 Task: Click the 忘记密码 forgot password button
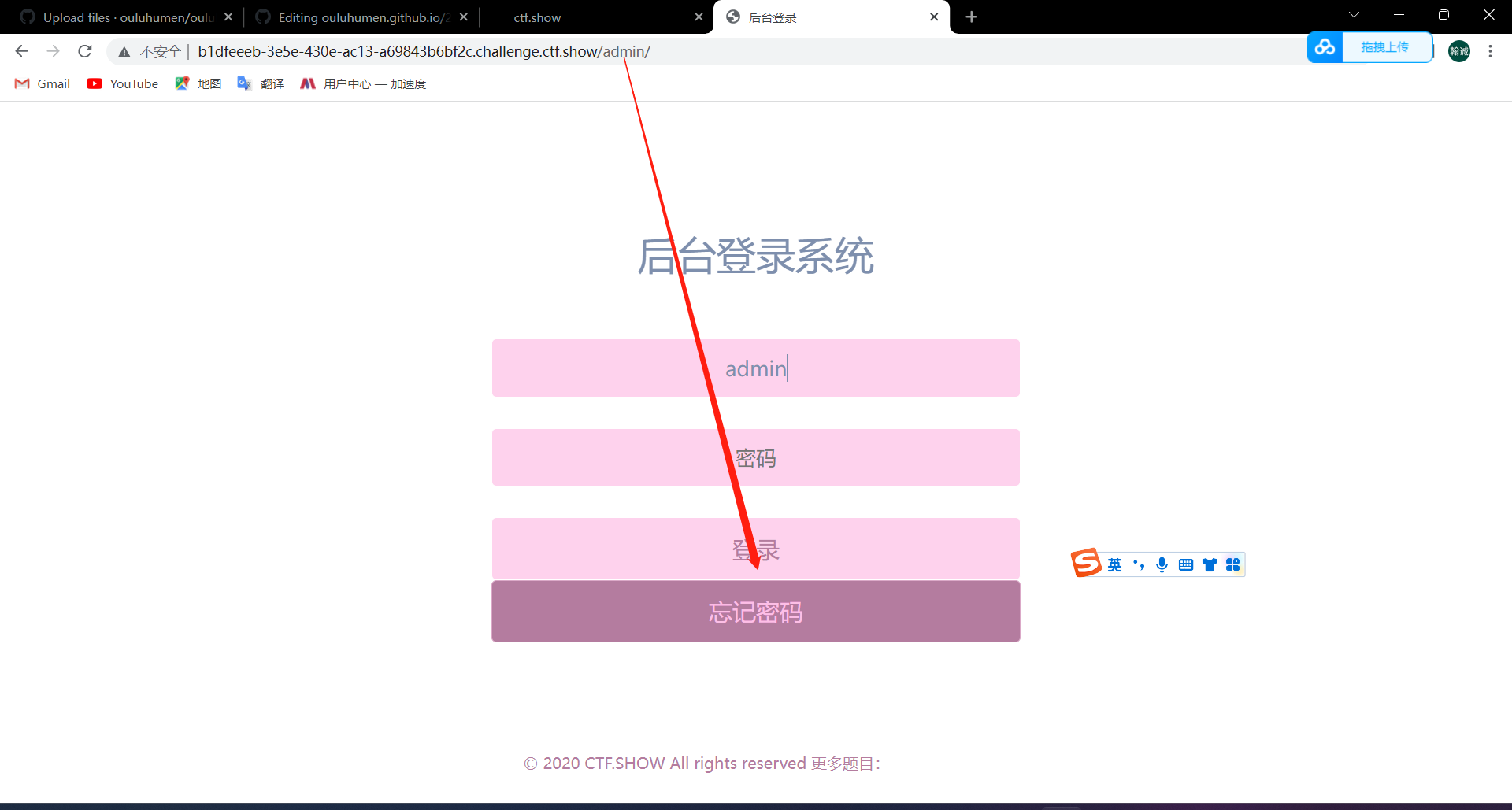click(x=755, y=612)
